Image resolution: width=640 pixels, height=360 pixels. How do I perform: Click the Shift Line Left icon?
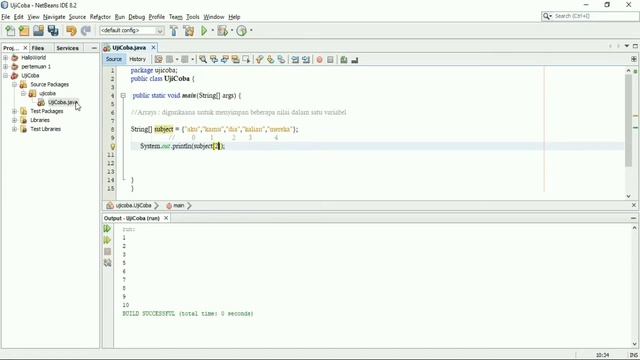click(295, 60)
